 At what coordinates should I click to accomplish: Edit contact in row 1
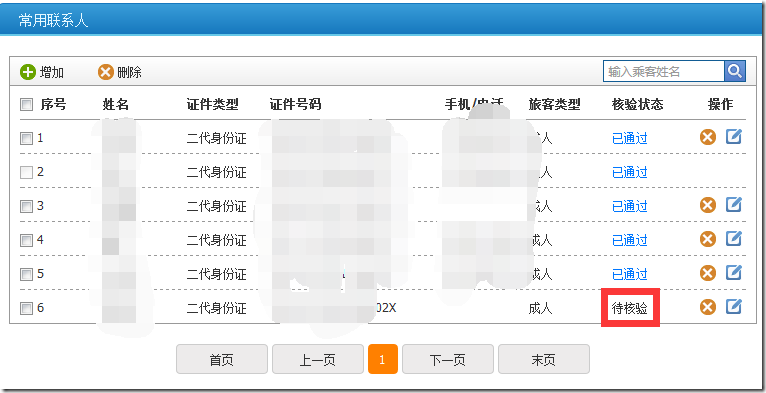click(x=734, y=136)
